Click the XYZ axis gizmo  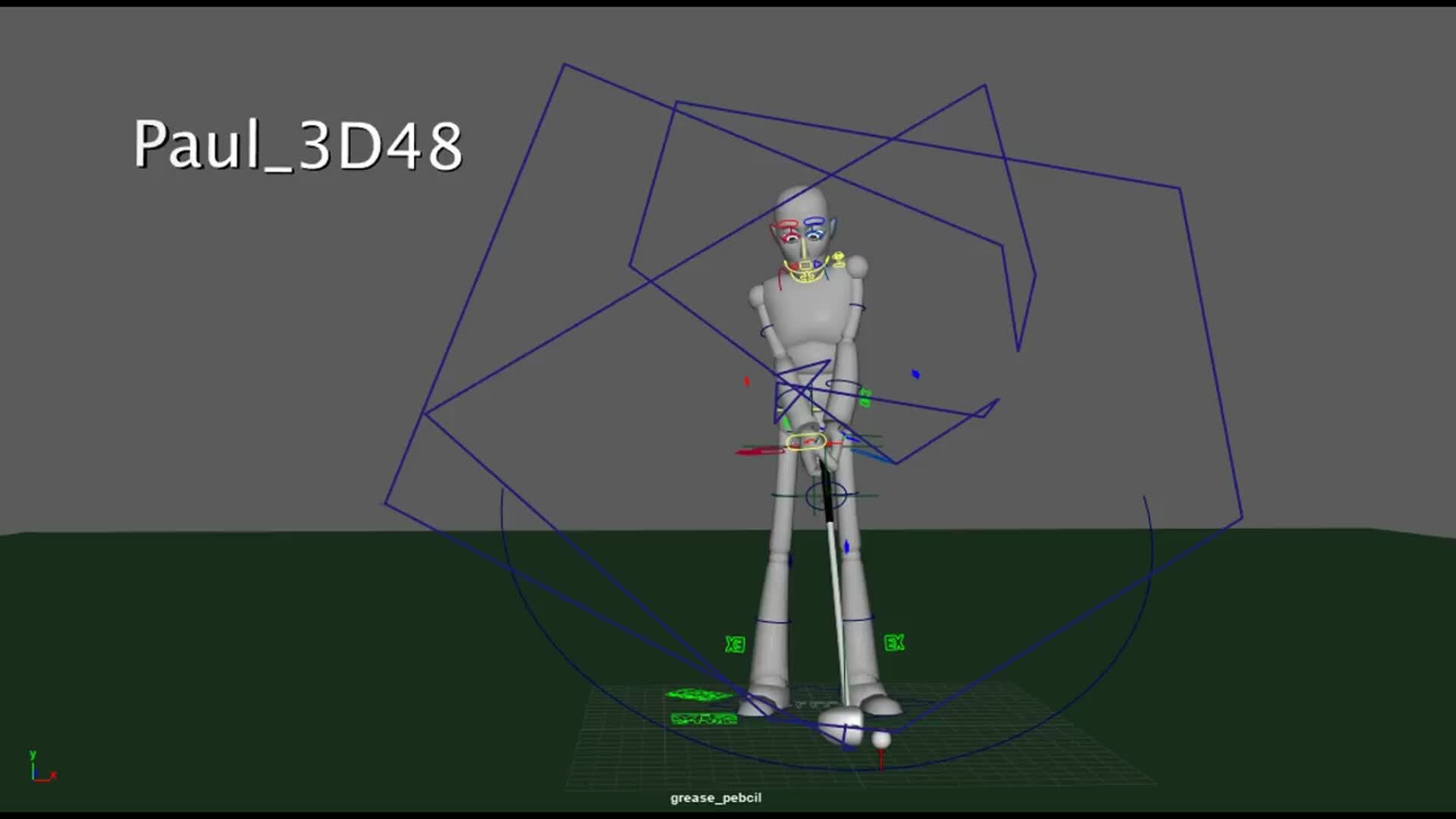pyautogui.click(x=41, y=767)
